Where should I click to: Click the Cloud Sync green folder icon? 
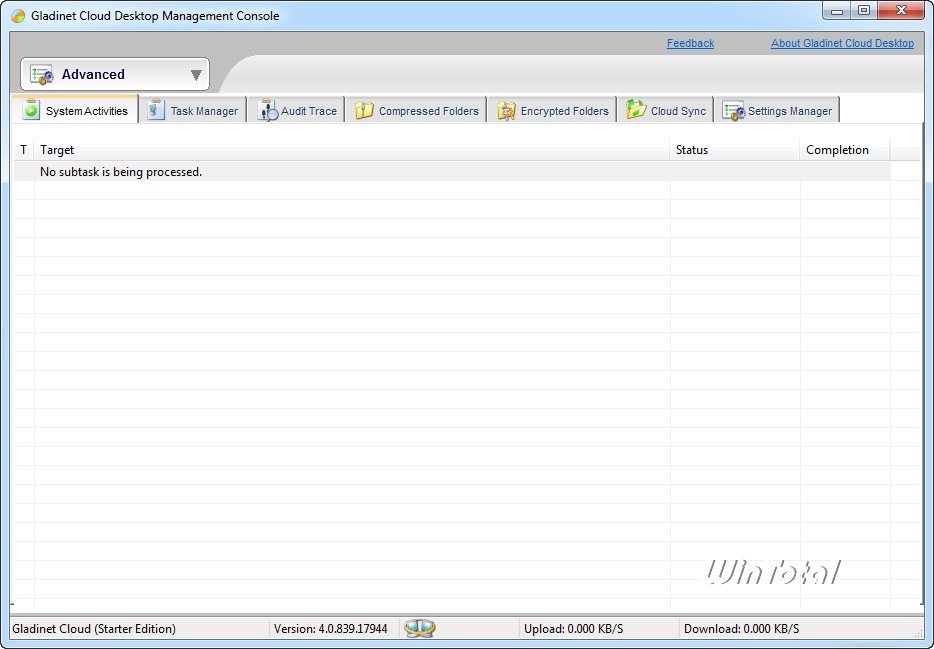[x=636, y=110]
